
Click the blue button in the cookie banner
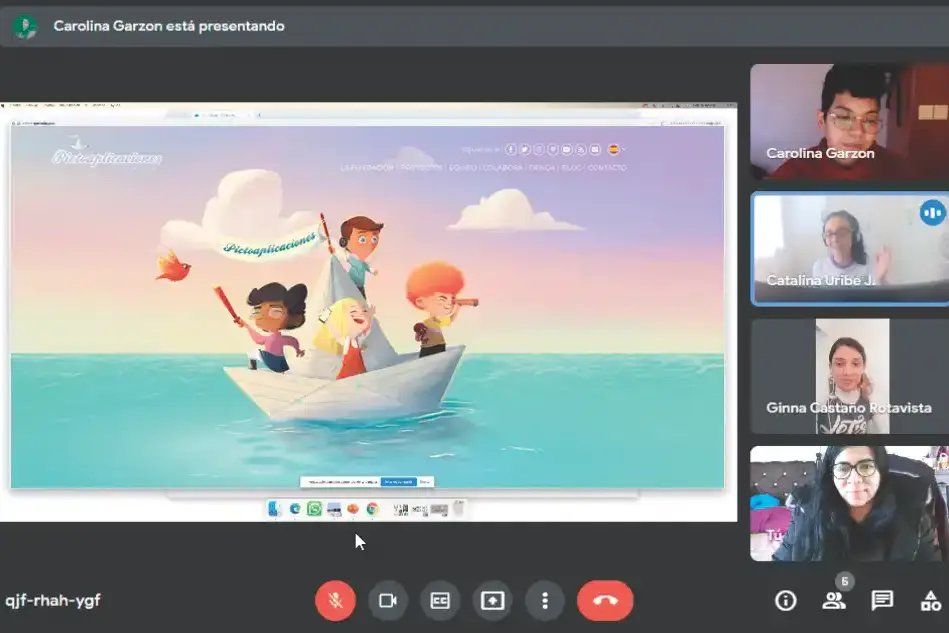[399, 482]
